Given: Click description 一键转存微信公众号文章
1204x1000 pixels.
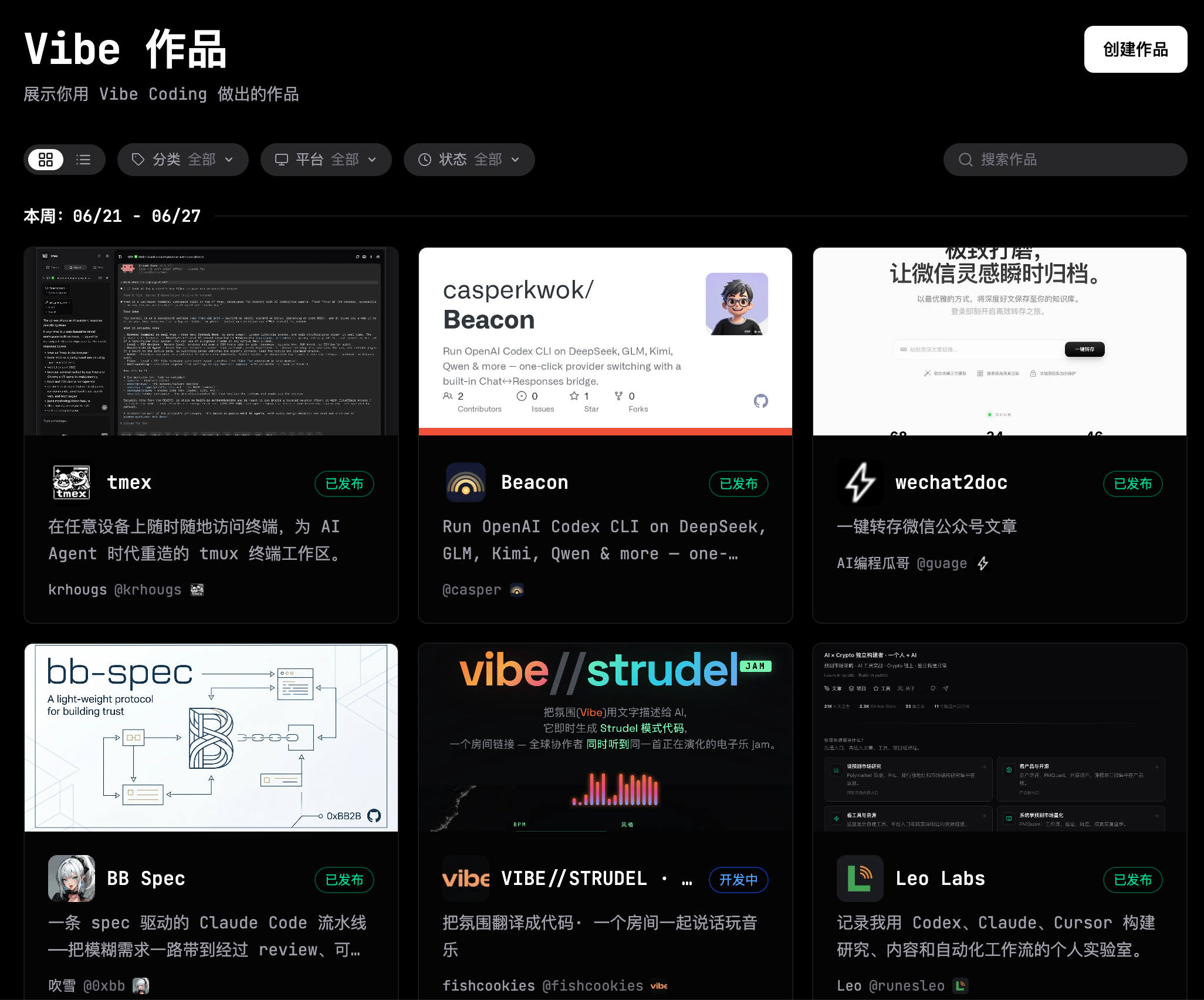Looking at the screenshot, I should [x=927, y=526].
